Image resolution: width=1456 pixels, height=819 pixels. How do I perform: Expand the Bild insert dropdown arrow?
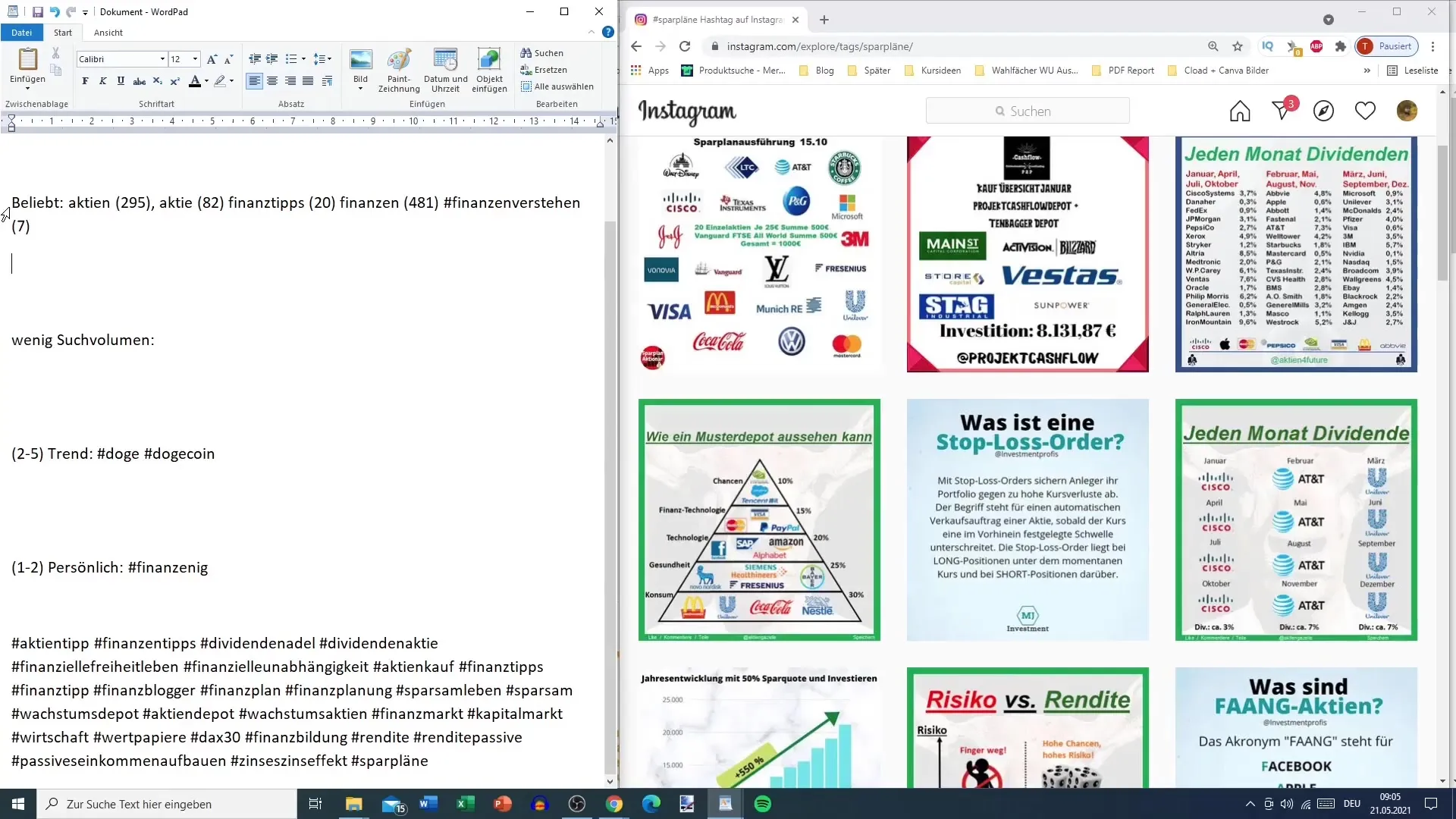click(360, 89)
